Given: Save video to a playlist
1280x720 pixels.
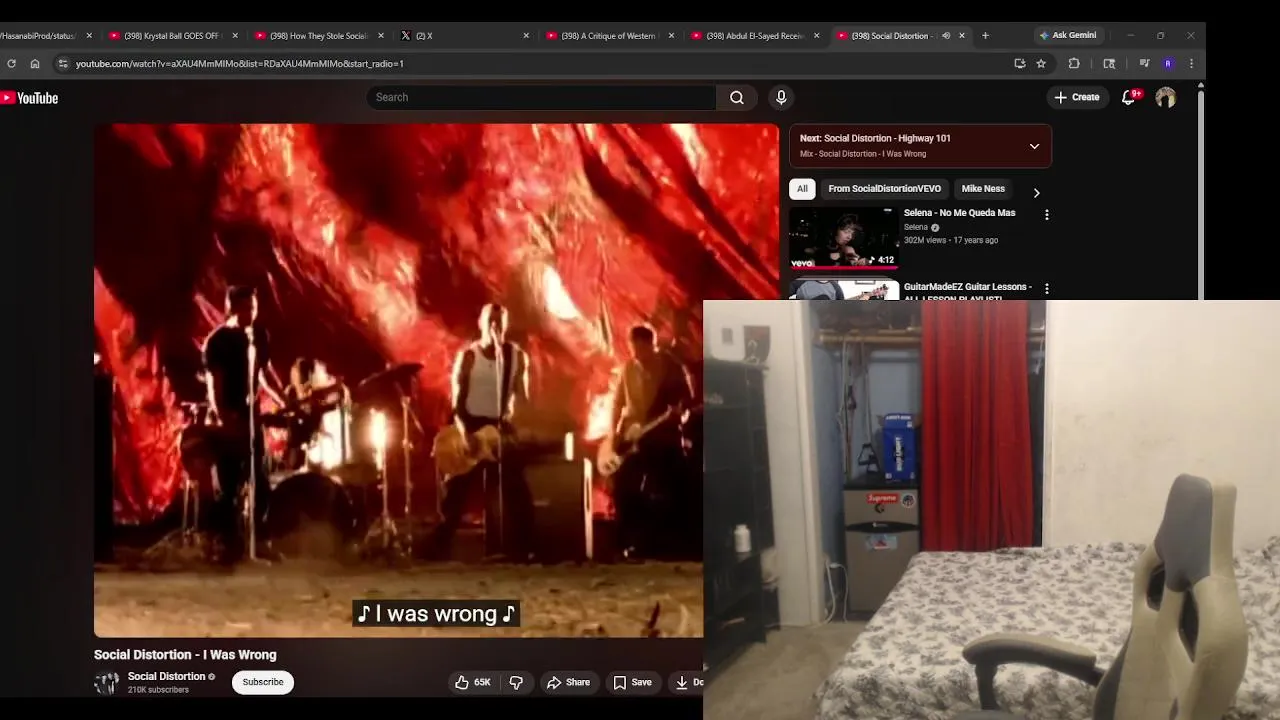Looking at the screenshot, I should (633, 682).
